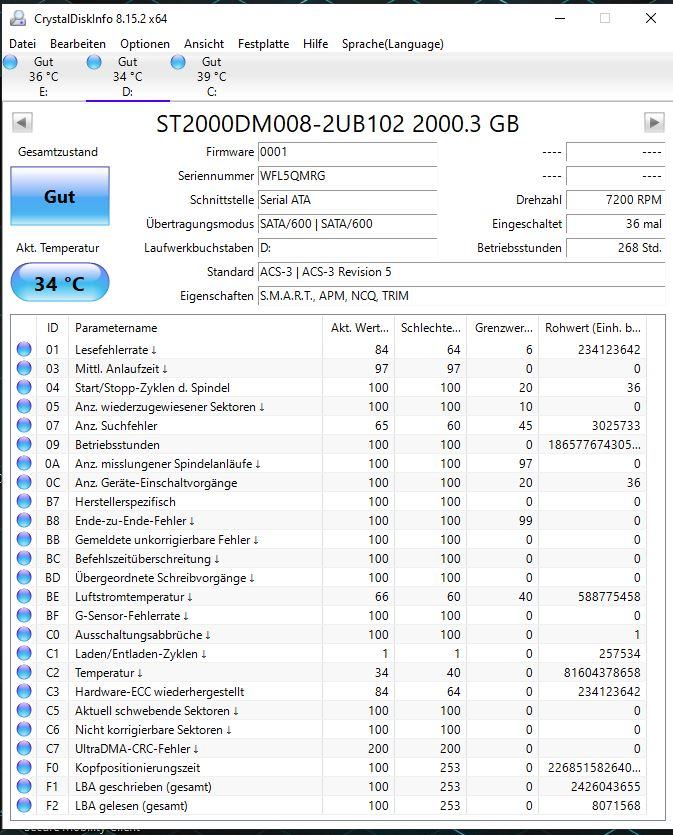Open the Festplatte menu
The height and width of the screenshot is (835, 673).
point(264,44)
